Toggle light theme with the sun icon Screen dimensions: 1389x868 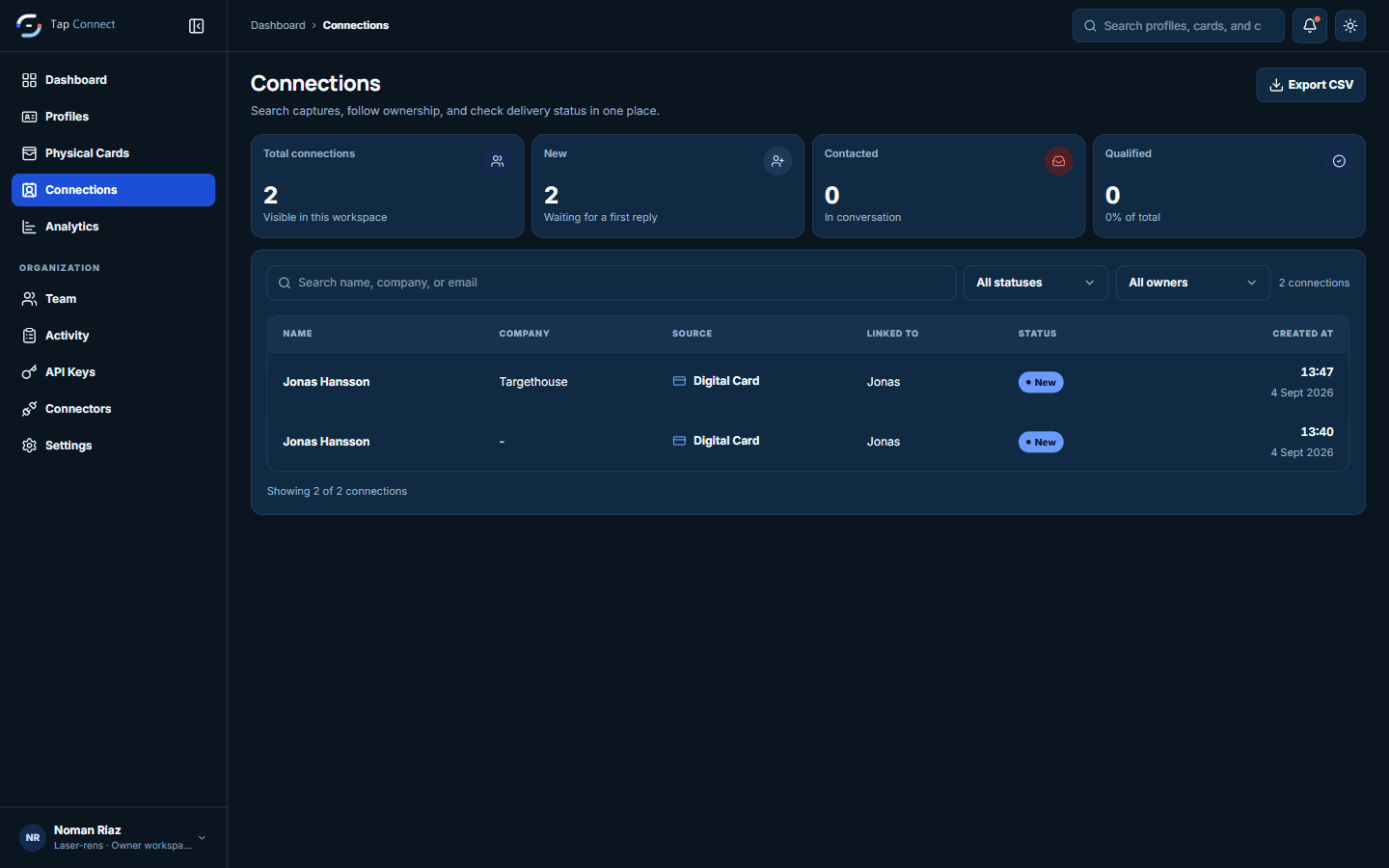[x=1350, y=26]
